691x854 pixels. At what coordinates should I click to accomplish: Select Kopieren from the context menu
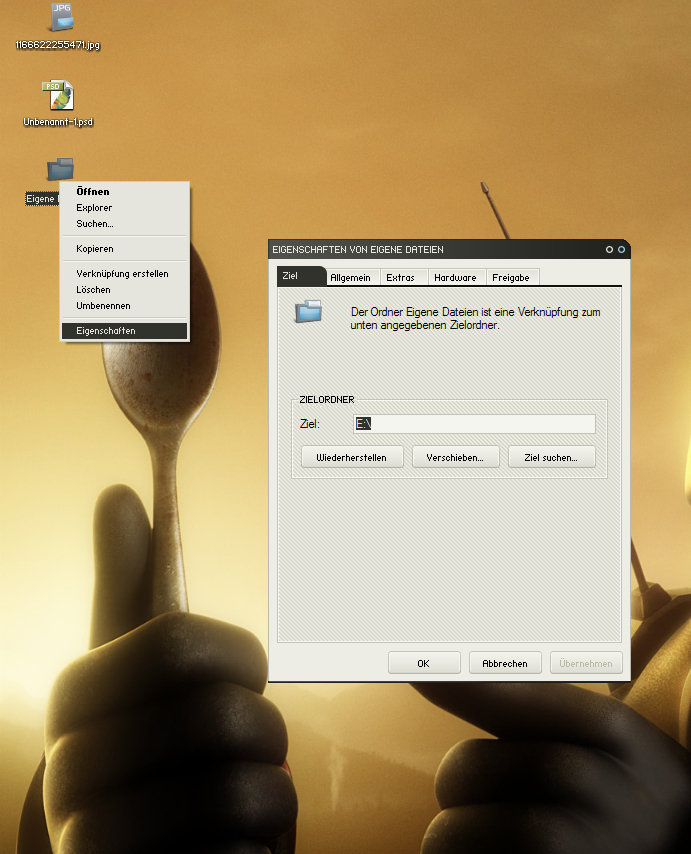(x=124, y=248)
